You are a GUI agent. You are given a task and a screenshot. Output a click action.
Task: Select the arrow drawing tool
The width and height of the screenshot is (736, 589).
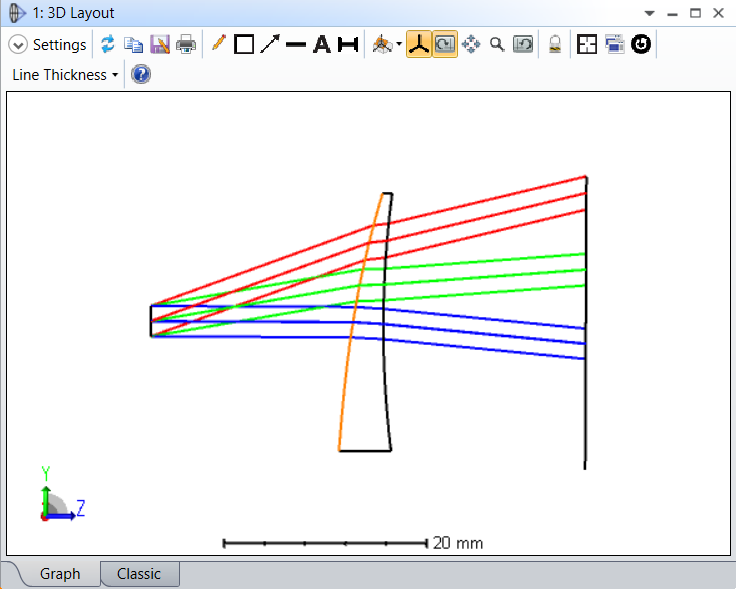point(270,44)
